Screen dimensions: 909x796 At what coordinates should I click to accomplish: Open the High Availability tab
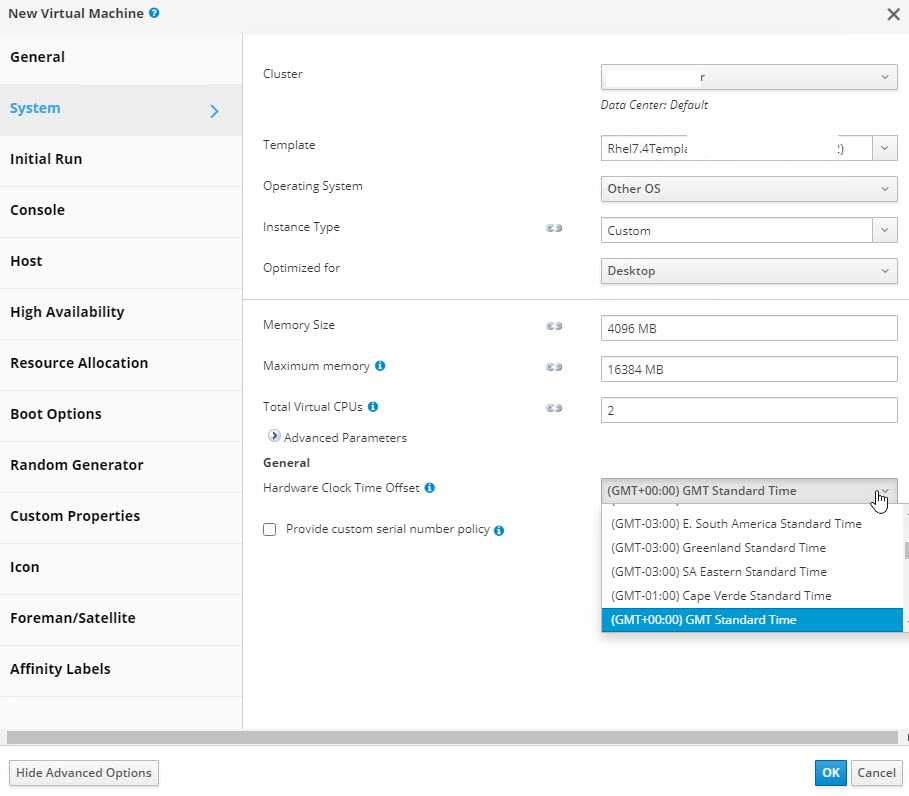click(67, 312)
